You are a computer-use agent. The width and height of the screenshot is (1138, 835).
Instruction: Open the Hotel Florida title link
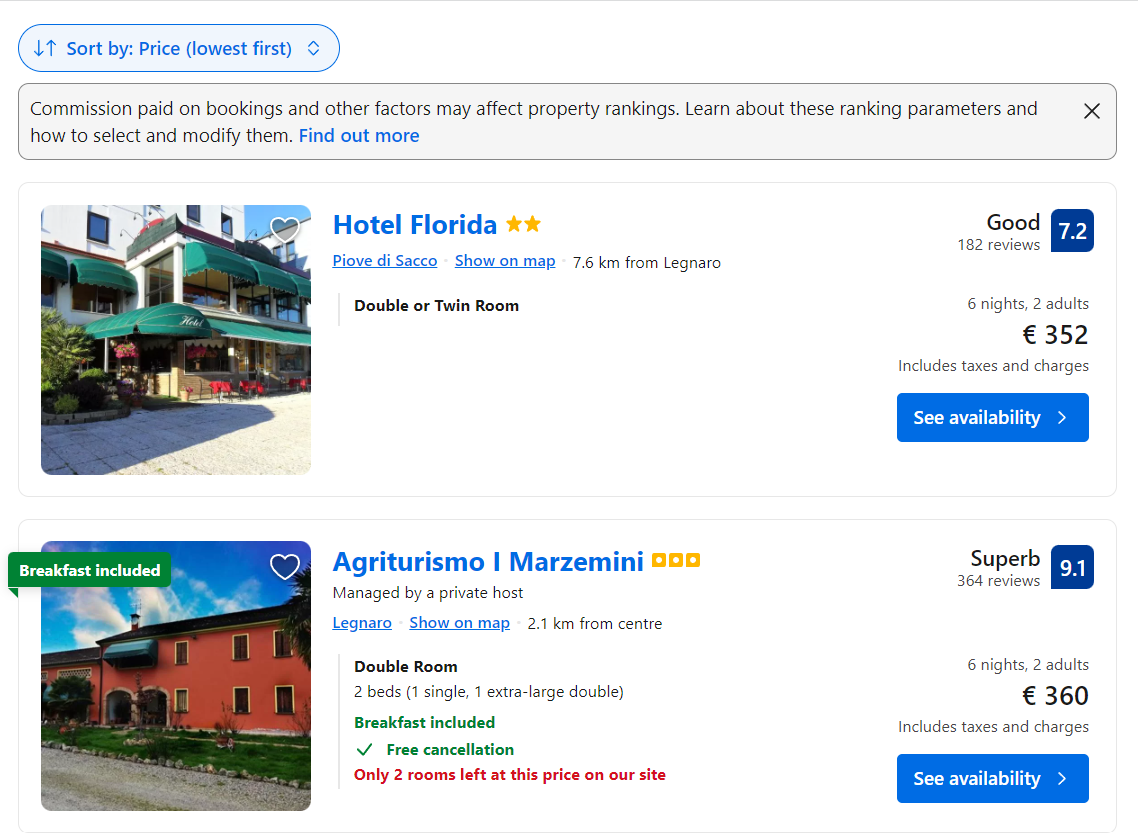pos(414,225)
